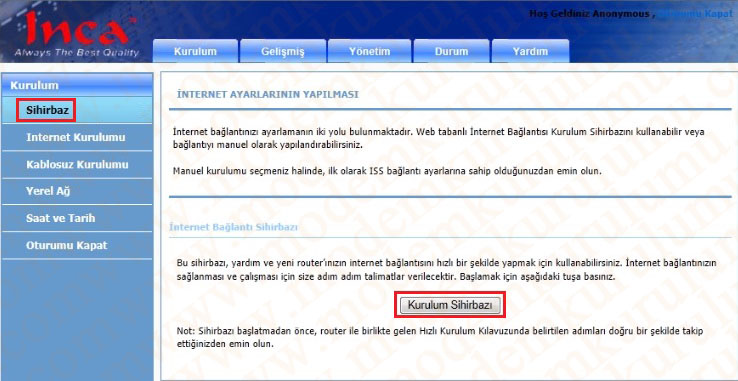738x381 pixels.
Task: Switch to the Gelişmiş tab
Action: 283,51
